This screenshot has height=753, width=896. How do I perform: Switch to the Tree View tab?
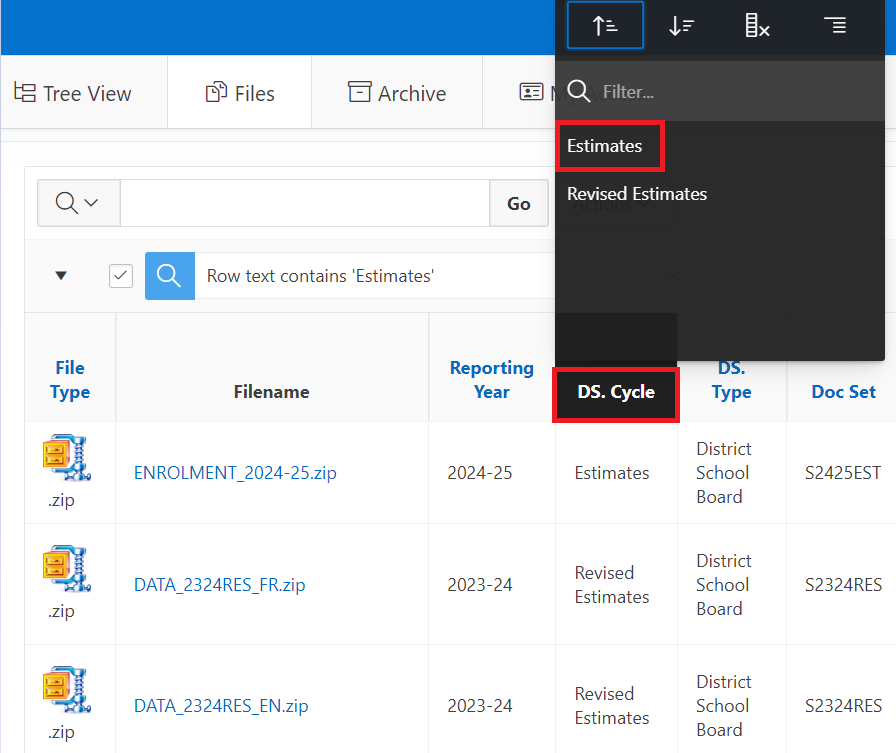coord(73,93)
